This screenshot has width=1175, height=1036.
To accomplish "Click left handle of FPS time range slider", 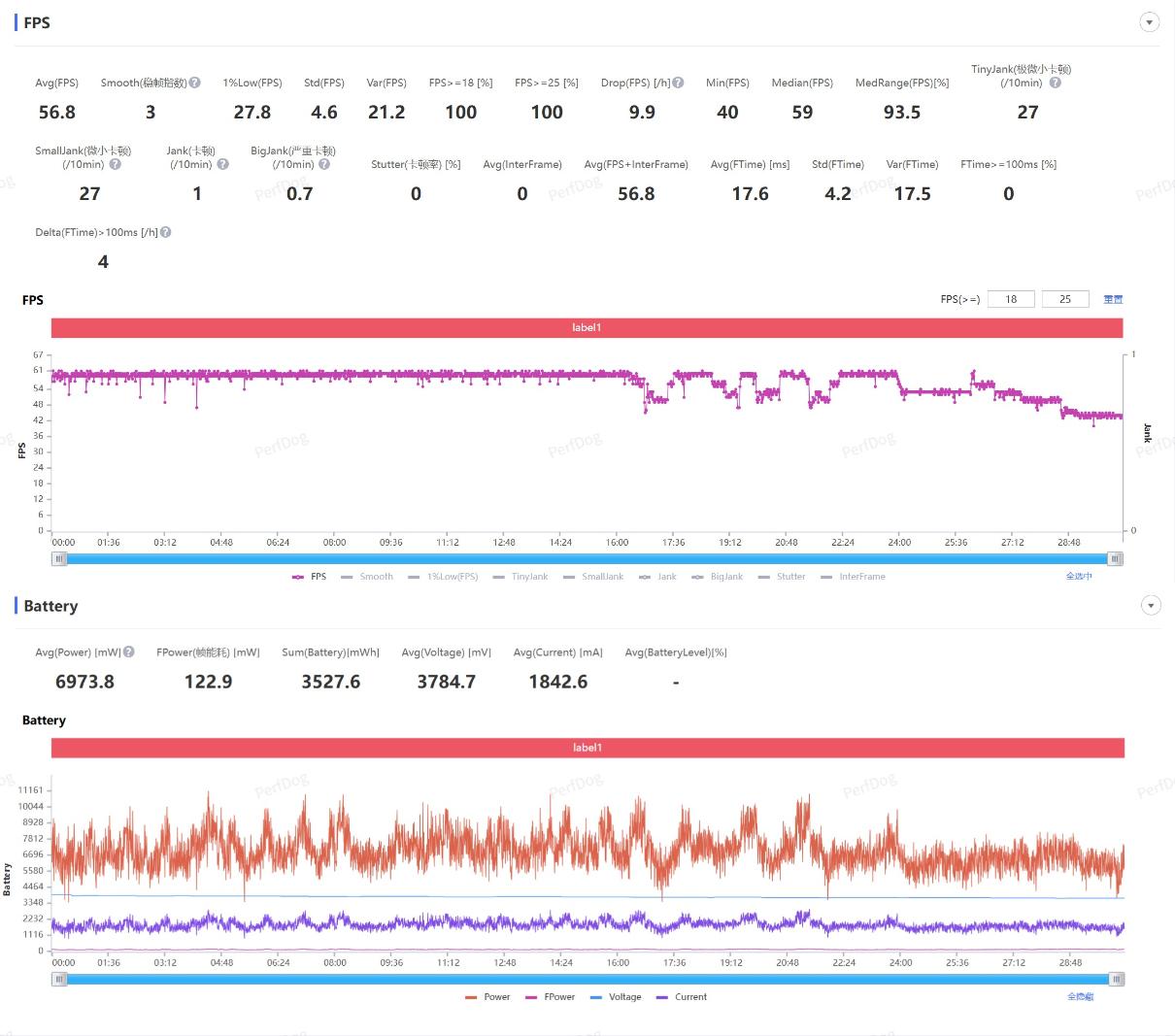I will click(60, 559).
